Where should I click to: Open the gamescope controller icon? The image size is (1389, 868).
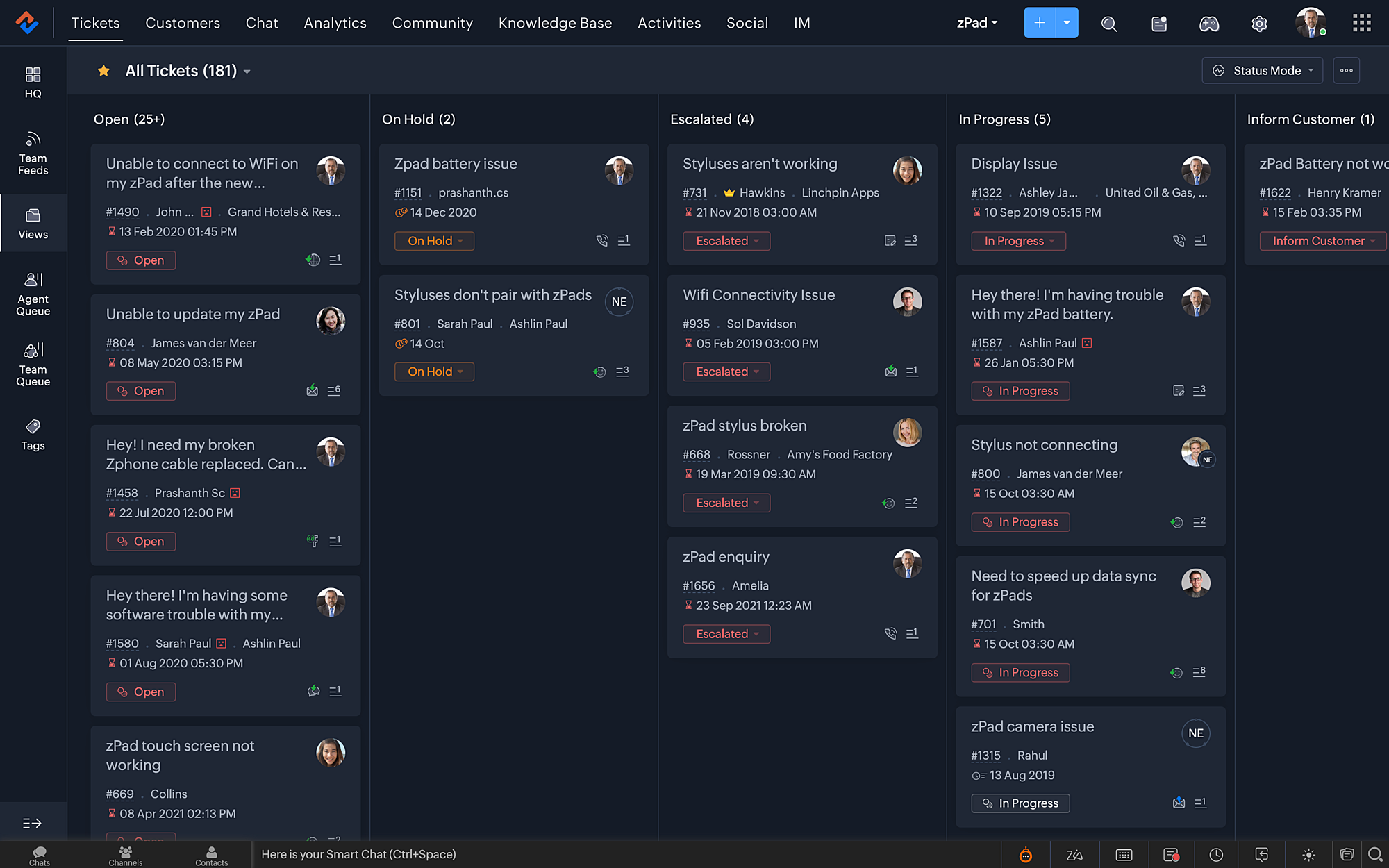tap(1209, 24)
